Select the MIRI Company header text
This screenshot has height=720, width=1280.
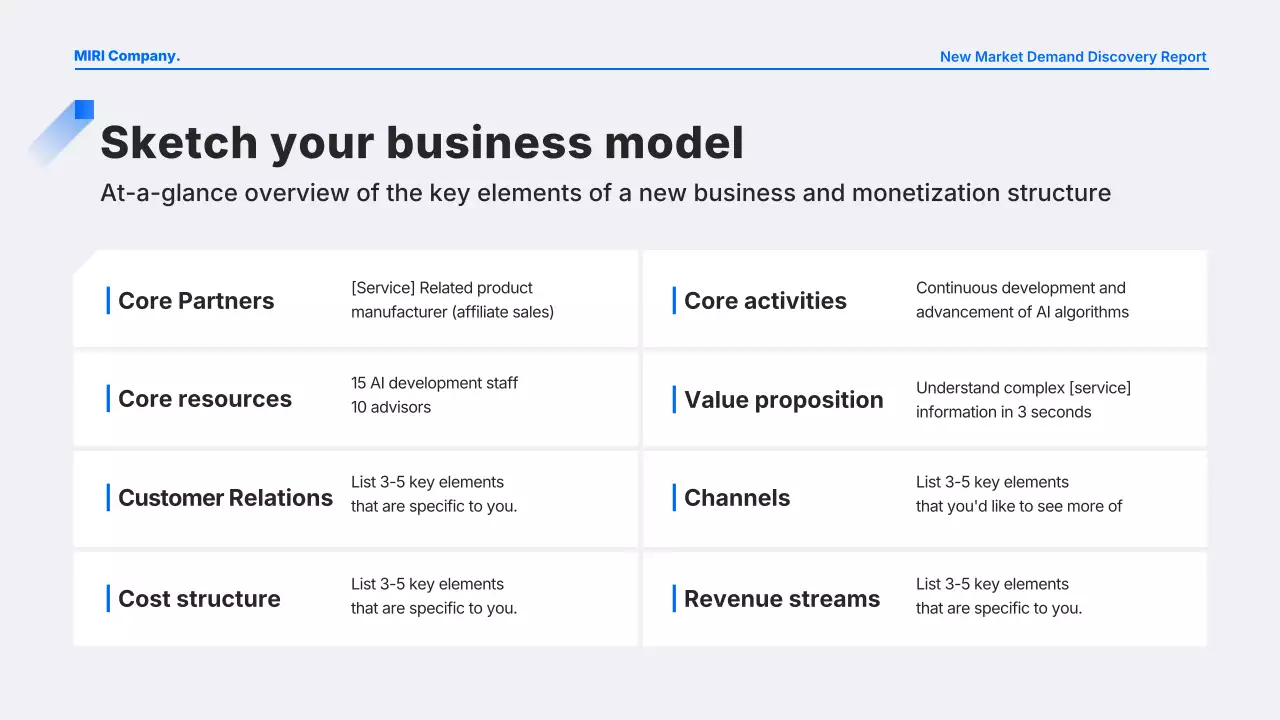(x=127, y=56)
